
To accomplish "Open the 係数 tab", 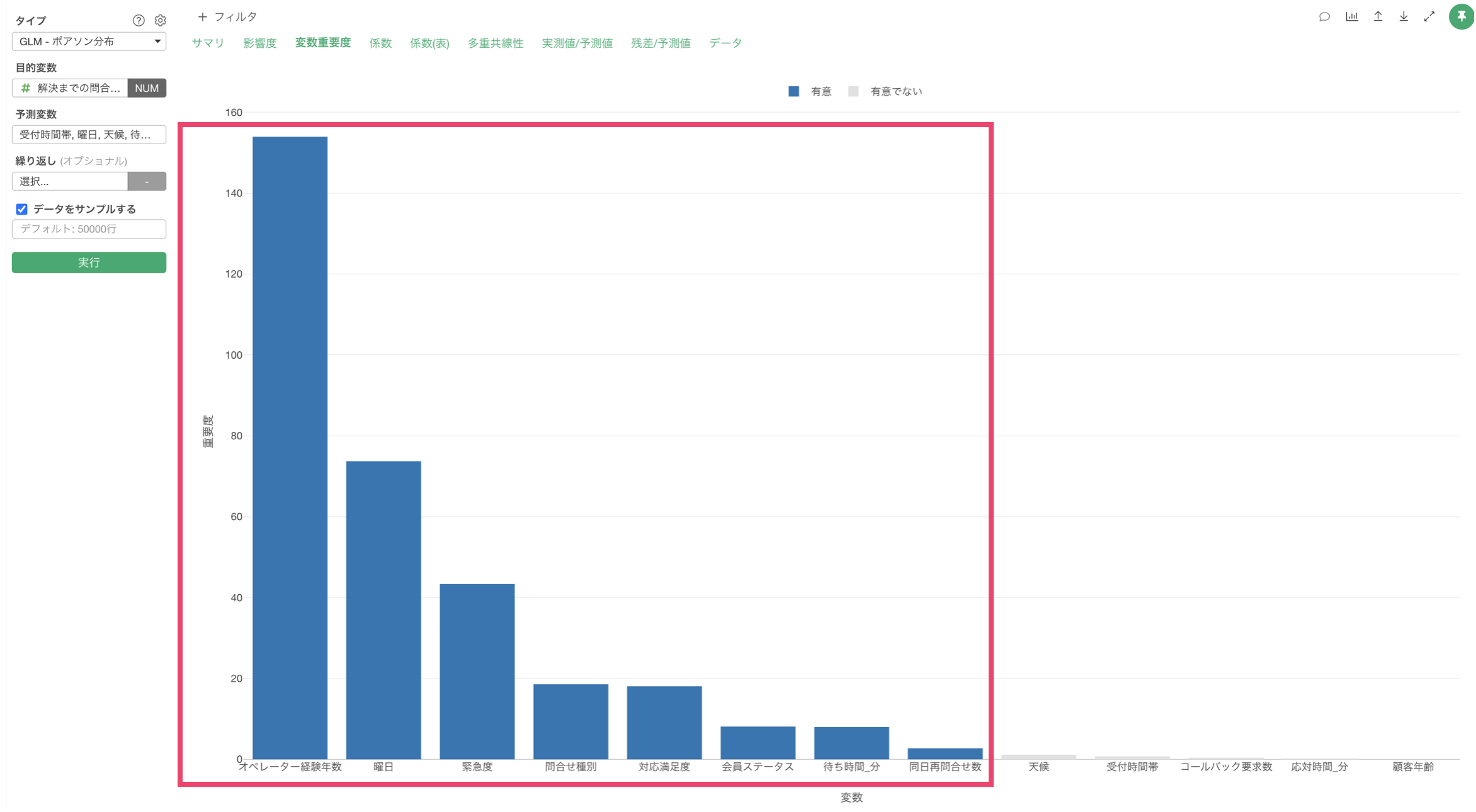I will coord(380,43).
